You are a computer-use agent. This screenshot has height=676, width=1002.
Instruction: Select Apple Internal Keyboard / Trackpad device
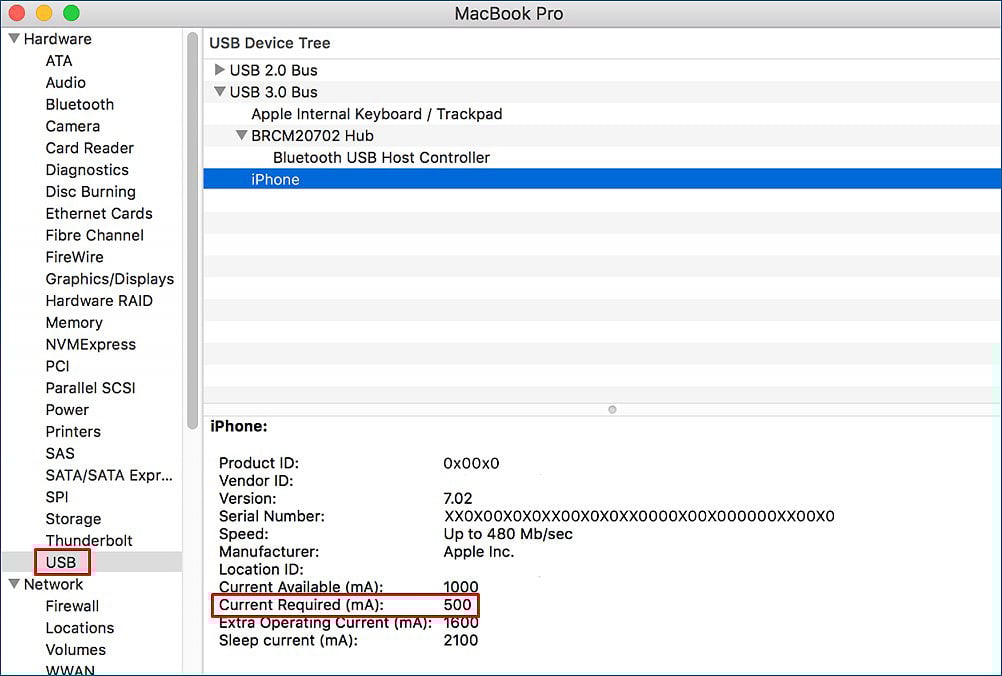click(602, 114)
